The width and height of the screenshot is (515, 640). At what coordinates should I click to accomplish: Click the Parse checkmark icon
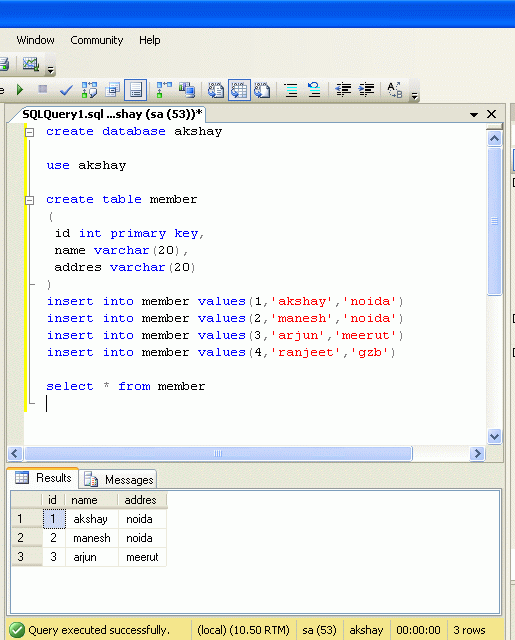tap(66, 90)
